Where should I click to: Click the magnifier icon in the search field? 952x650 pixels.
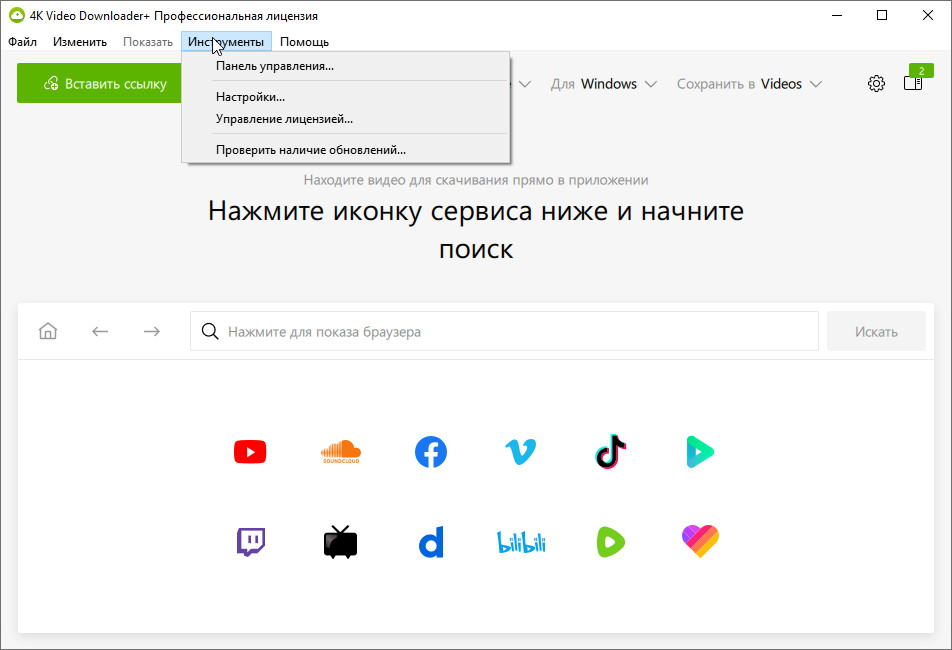[210, 331]
